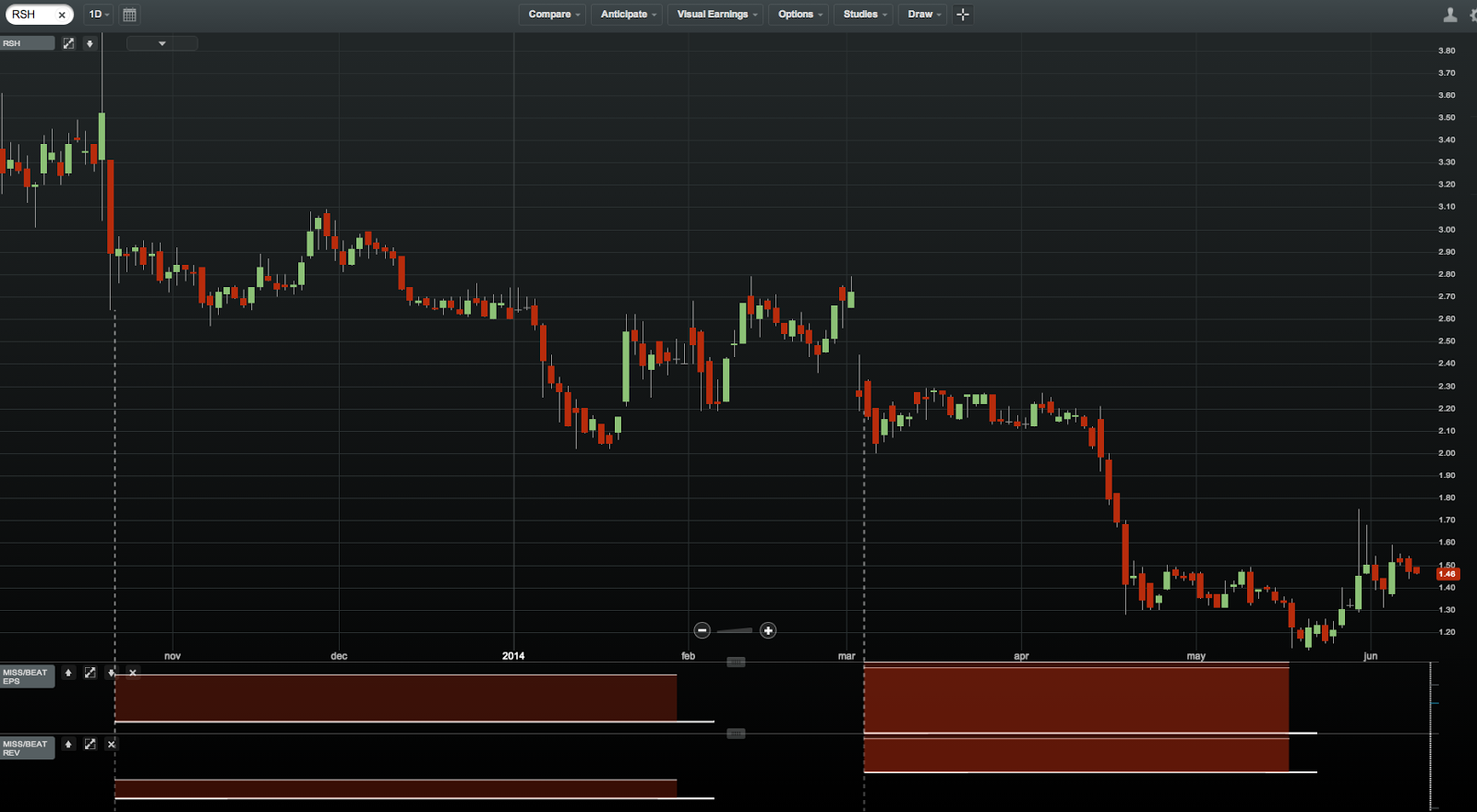Click the first EPS miss bar

(x=396, y=698)
